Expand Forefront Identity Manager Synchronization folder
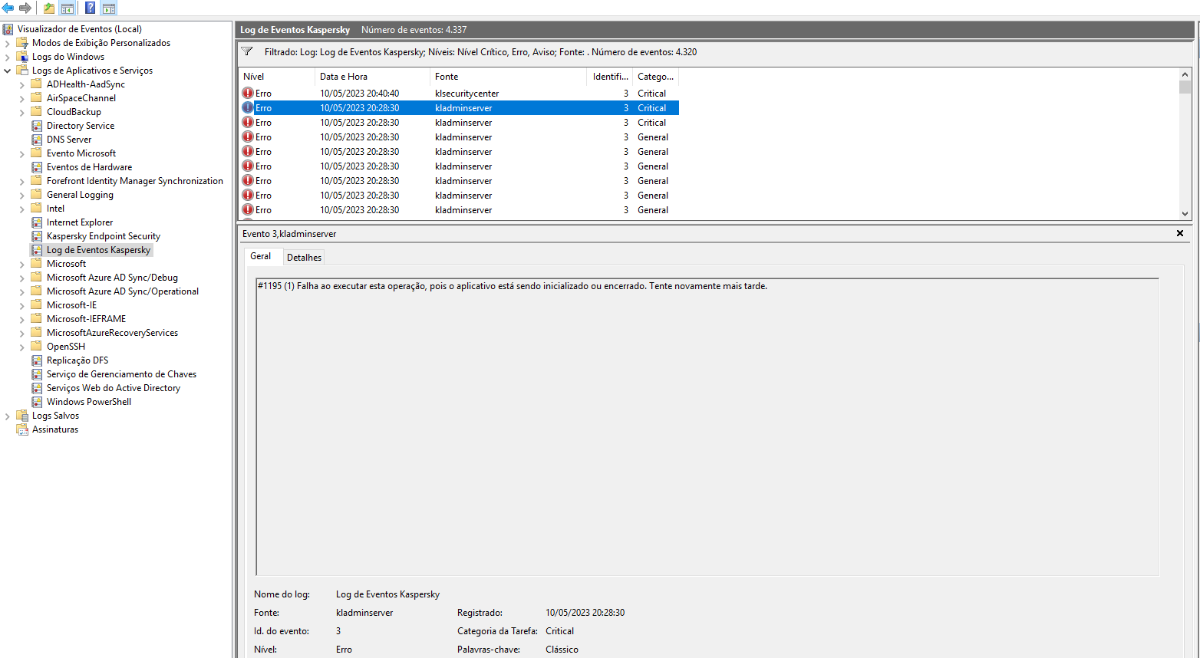1200x658 pixels. [22, 181]
